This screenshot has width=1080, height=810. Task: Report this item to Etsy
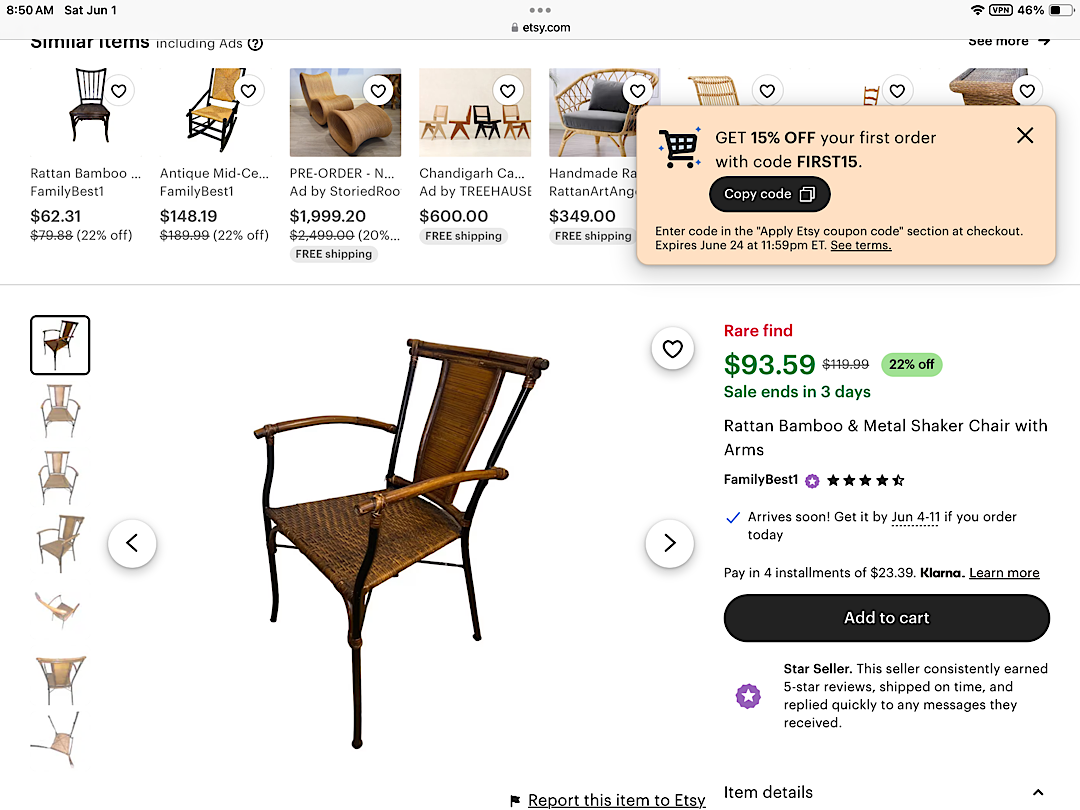point(616,800)
